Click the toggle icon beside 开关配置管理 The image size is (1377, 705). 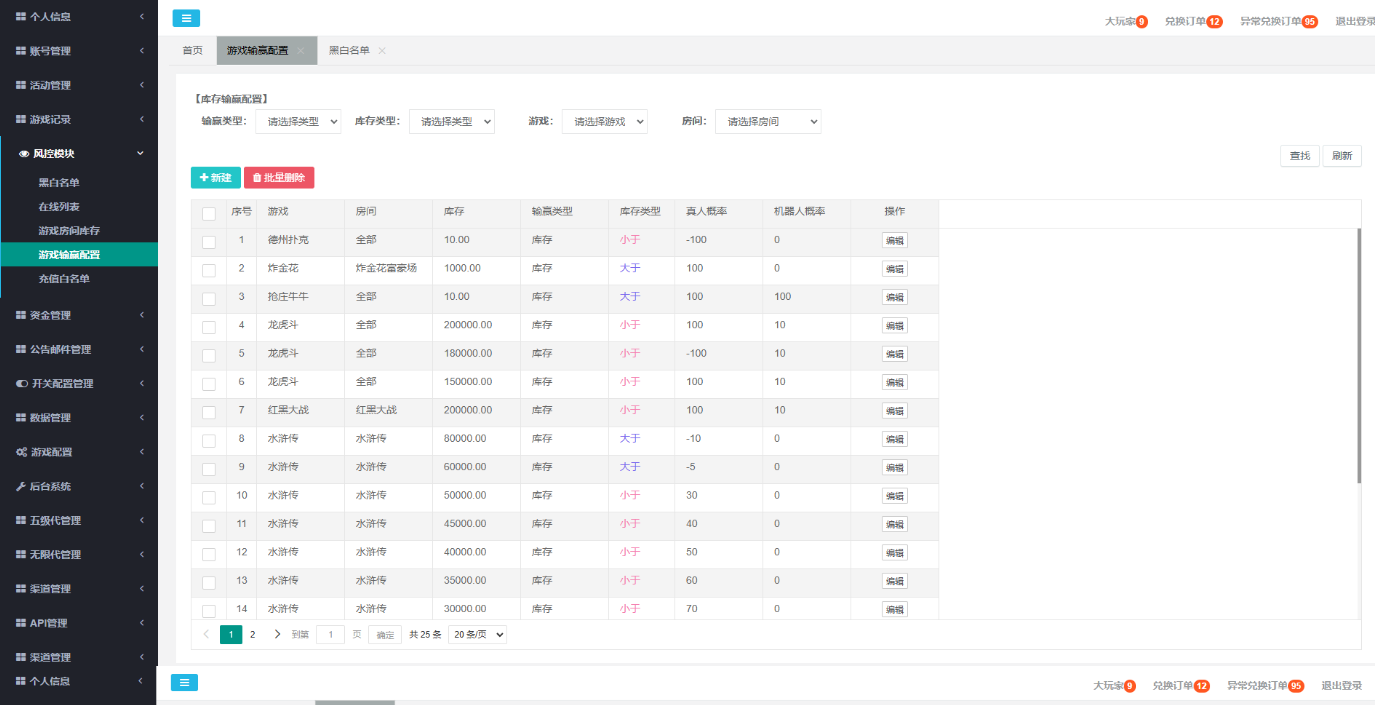click(19, 383)
